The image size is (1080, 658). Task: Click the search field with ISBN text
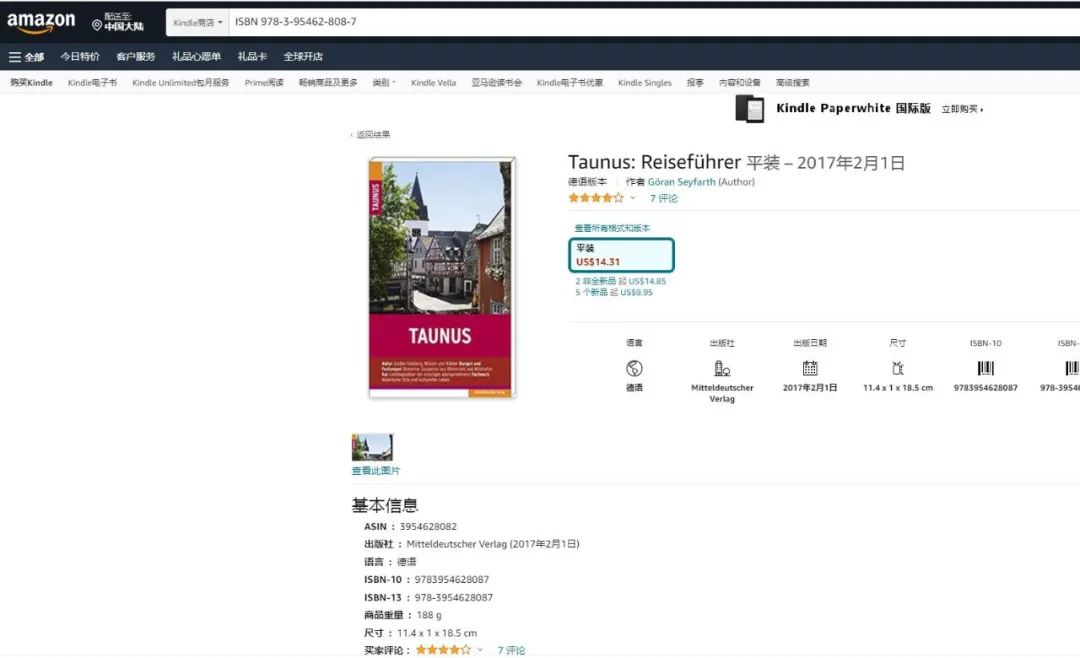[x=654, y=22]
